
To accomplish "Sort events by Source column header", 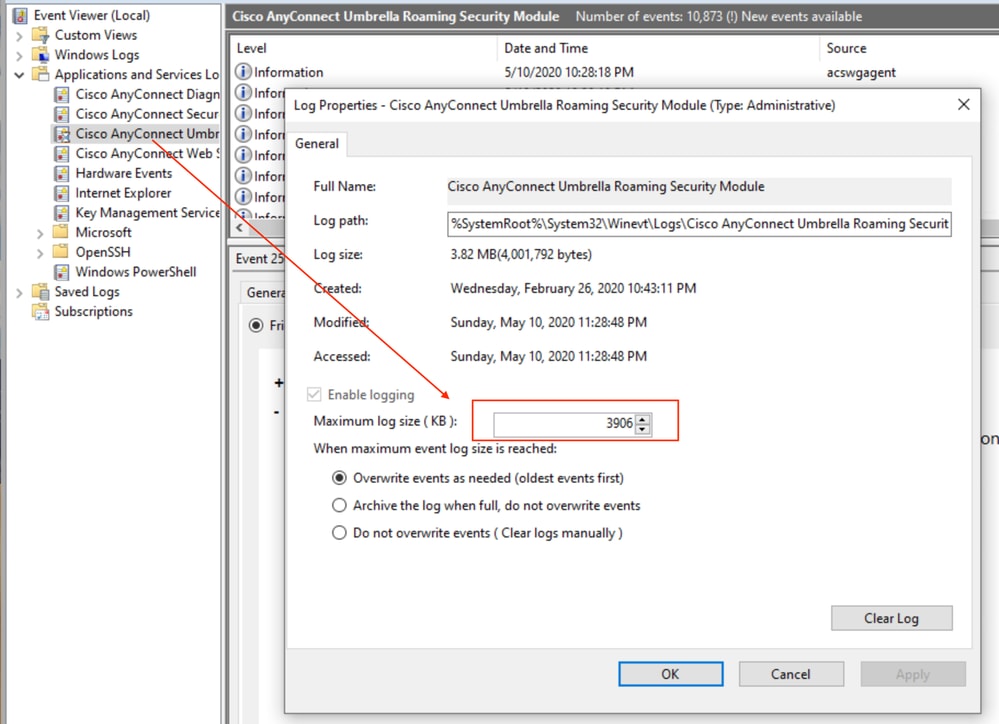I will (x=846, y=48).
